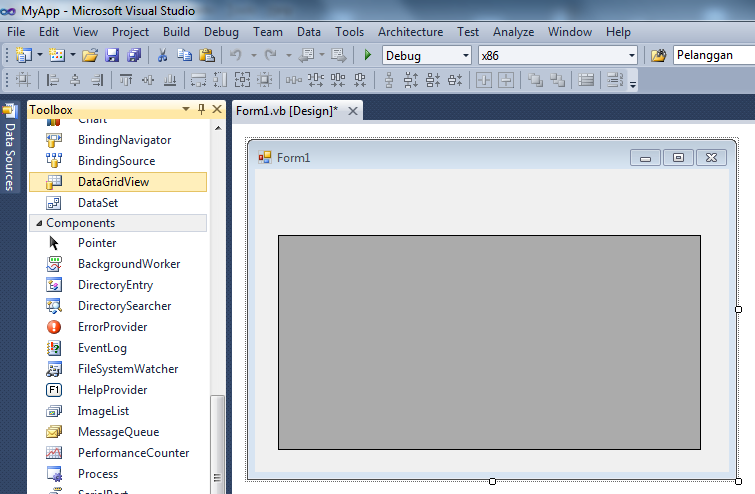Click Align Rights layout icon
Screen dimensions: 755x494
click(x=97, y=80)
